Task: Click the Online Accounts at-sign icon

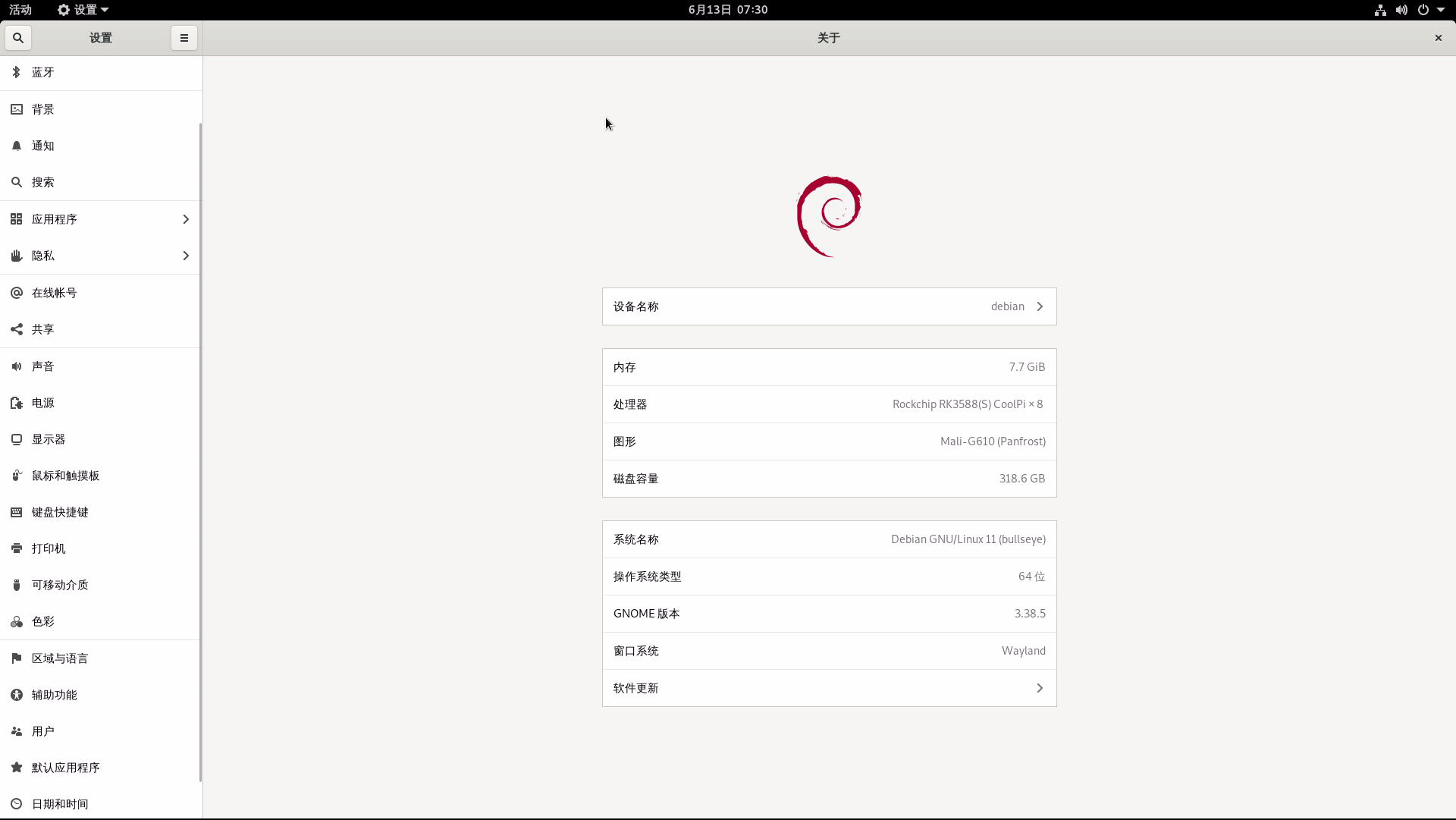Action: tap(17, 293)
